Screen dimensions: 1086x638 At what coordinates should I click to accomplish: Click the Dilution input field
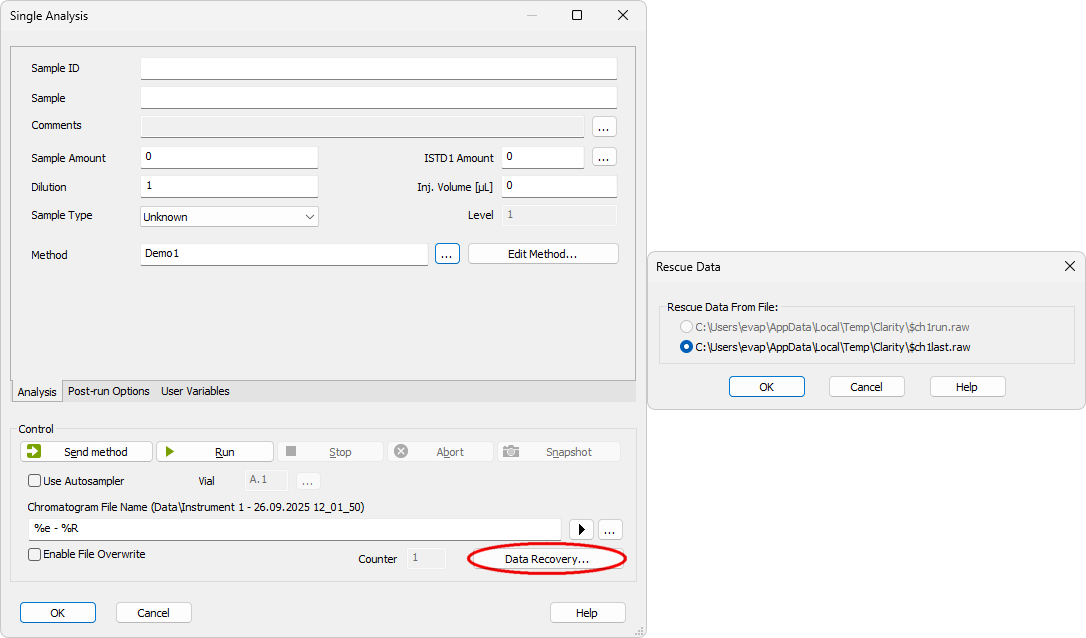point(229,187)
